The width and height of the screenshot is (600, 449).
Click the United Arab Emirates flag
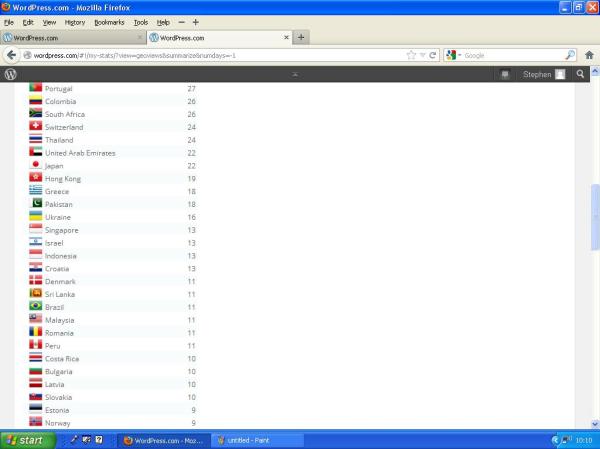click(36, 152)
